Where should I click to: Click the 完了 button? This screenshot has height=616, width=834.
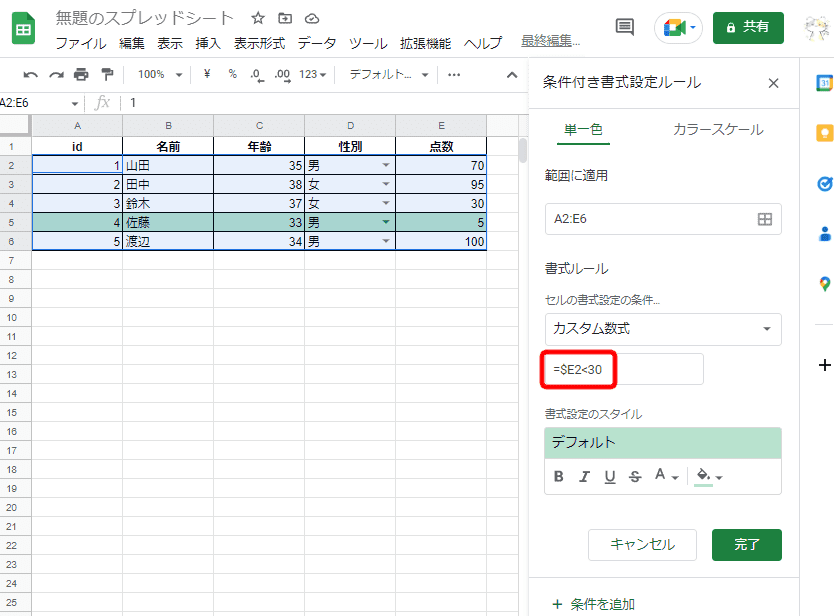[747, 545]
